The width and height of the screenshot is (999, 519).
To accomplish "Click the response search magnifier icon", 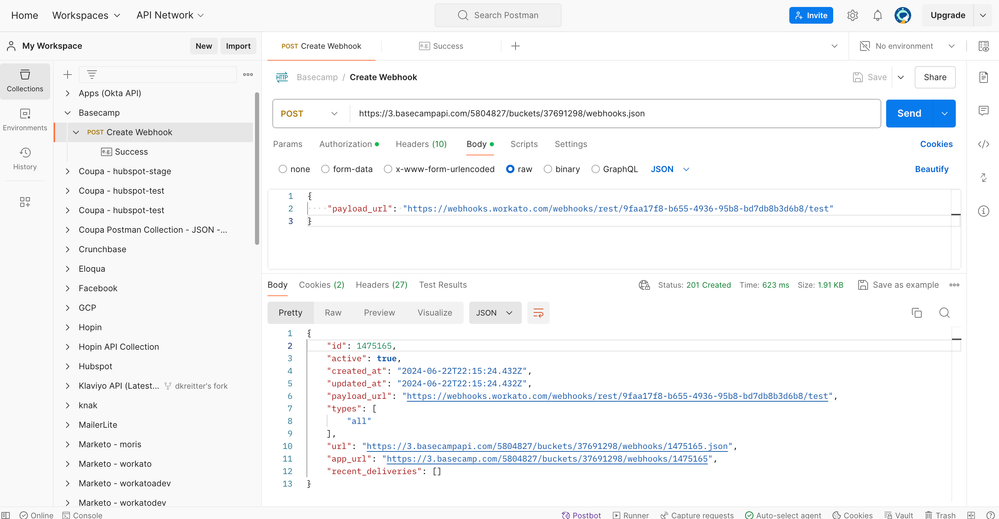I will tap(944, 313).
